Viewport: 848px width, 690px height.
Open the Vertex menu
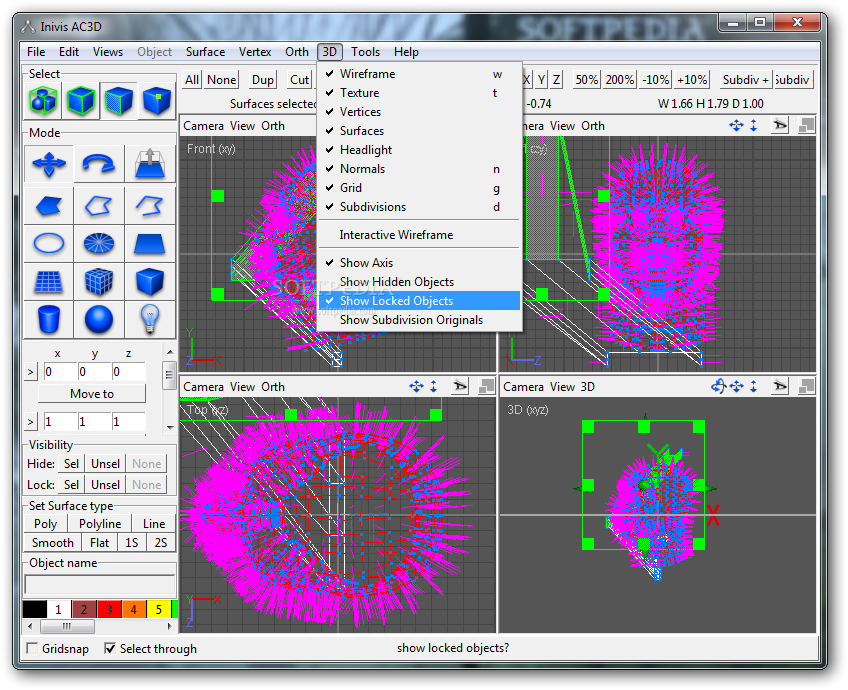point(255,52)
